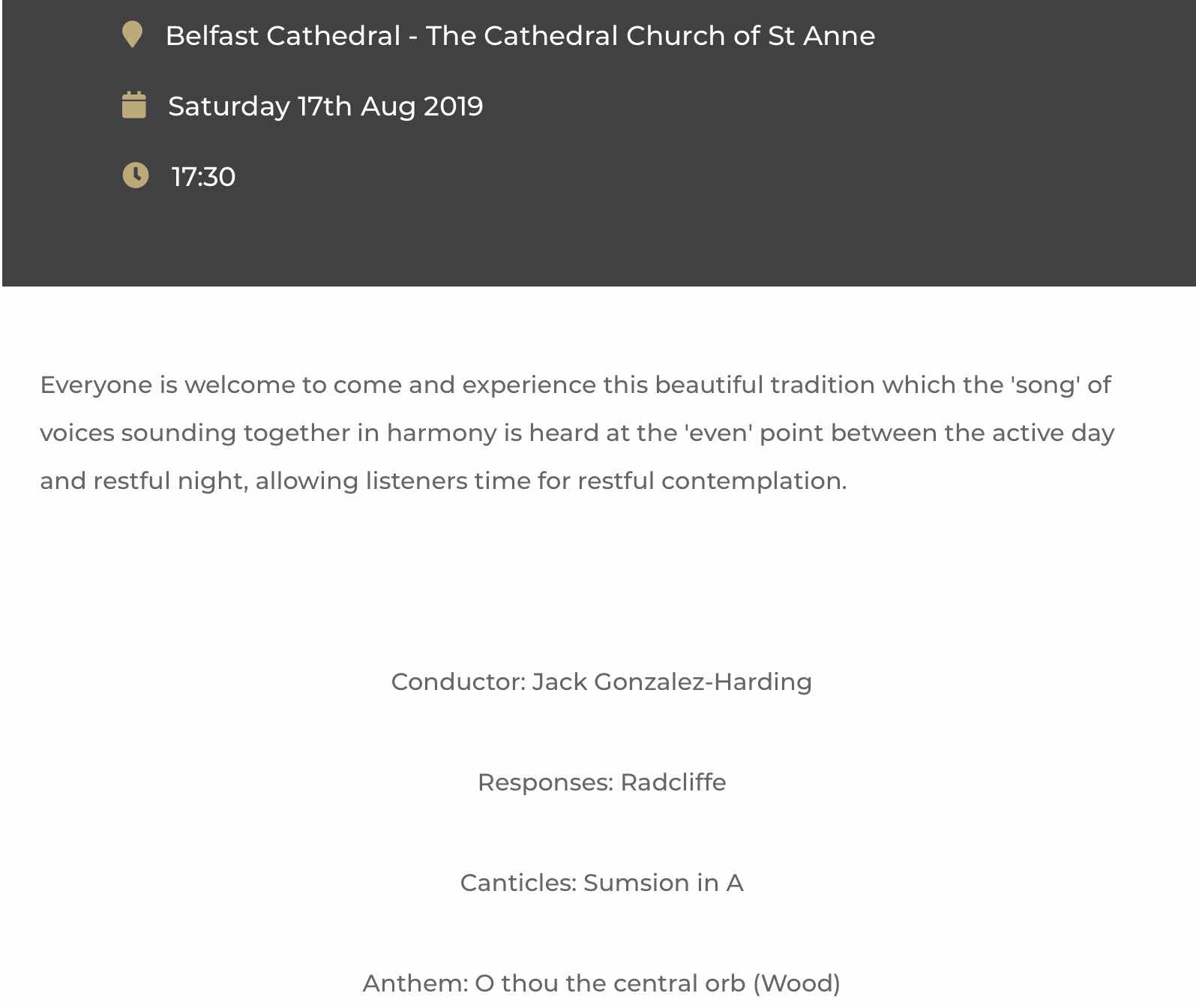The width and height of the screenshot is (1196, 1008).
Task: Click the Anthem: O thou the central orb line
Action: pyautogui.click(x=601, y=983)
